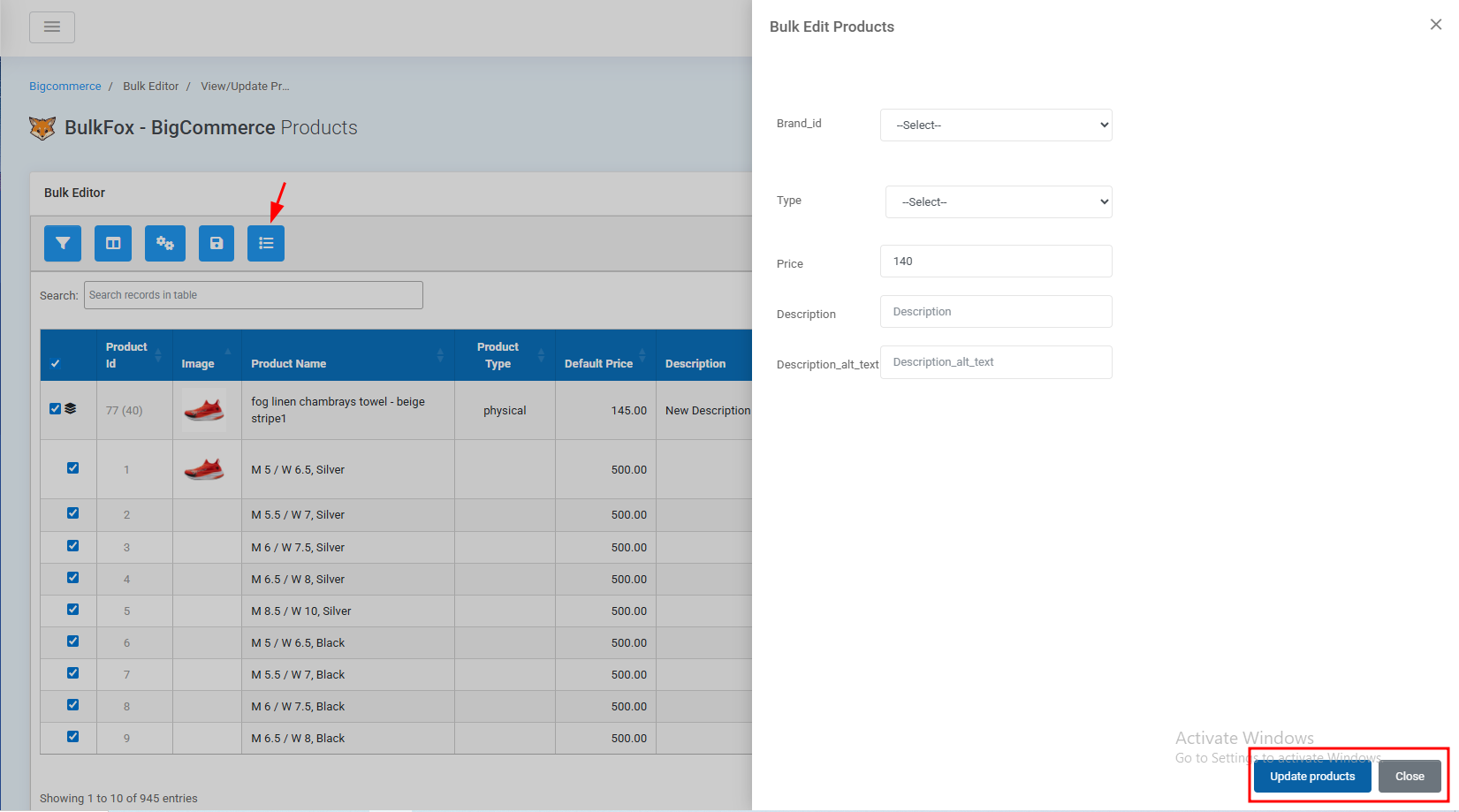Uncheck the M 8.5 / W 10, Silver row
1459x812 pixels.
(73, 610)
